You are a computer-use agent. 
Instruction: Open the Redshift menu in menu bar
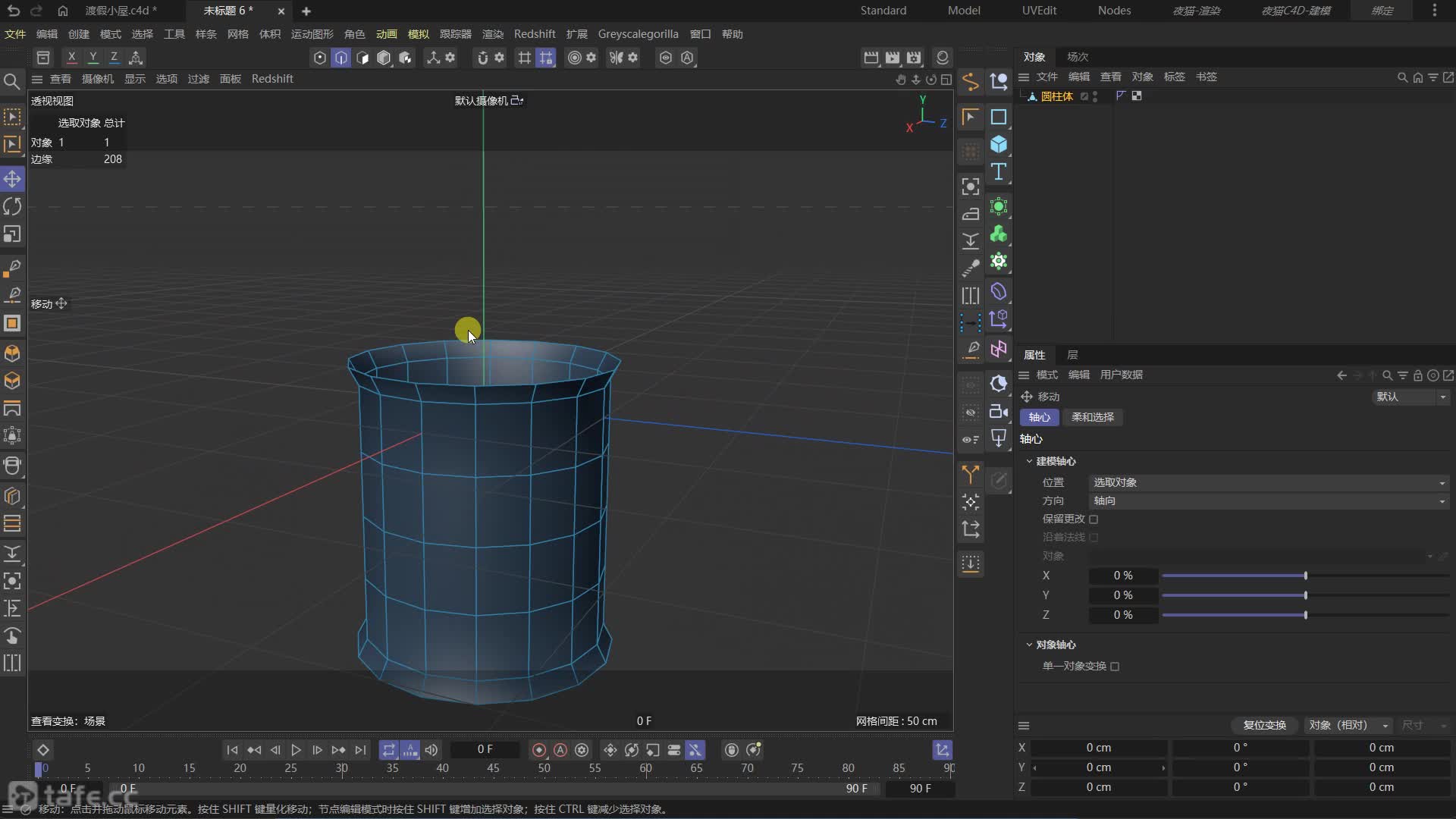tap(535, 34)
